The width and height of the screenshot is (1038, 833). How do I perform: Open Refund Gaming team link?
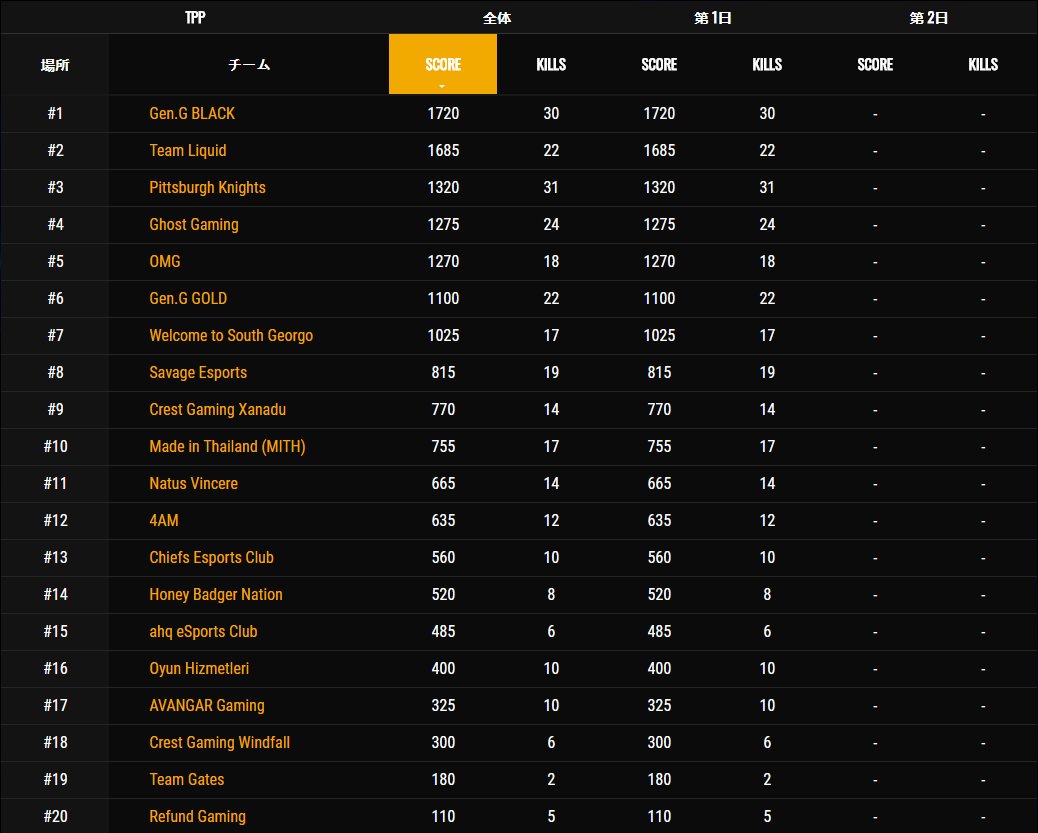click(197, 816)
